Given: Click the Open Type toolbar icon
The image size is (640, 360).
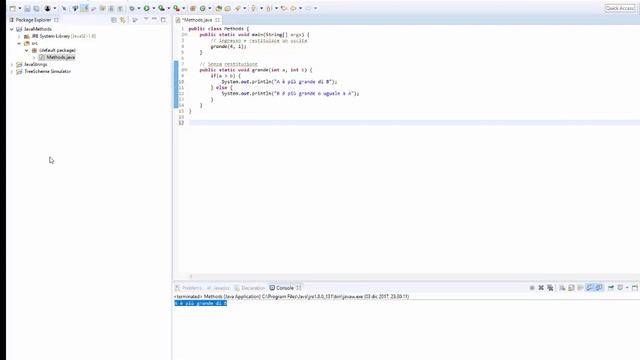Looking at the screenshot, I should pyautogui.click(x=218, y=8).
